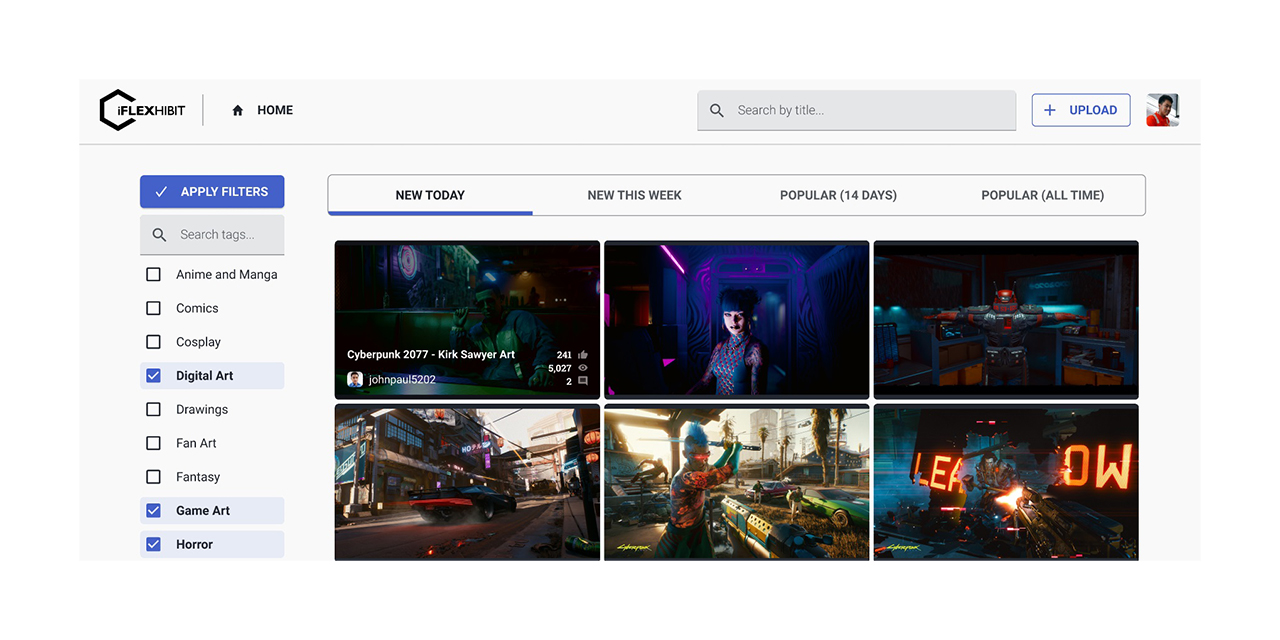1280x640 pixels.
Task: Uncheck the Horror tag checkbox
Action: coord(153,544)
